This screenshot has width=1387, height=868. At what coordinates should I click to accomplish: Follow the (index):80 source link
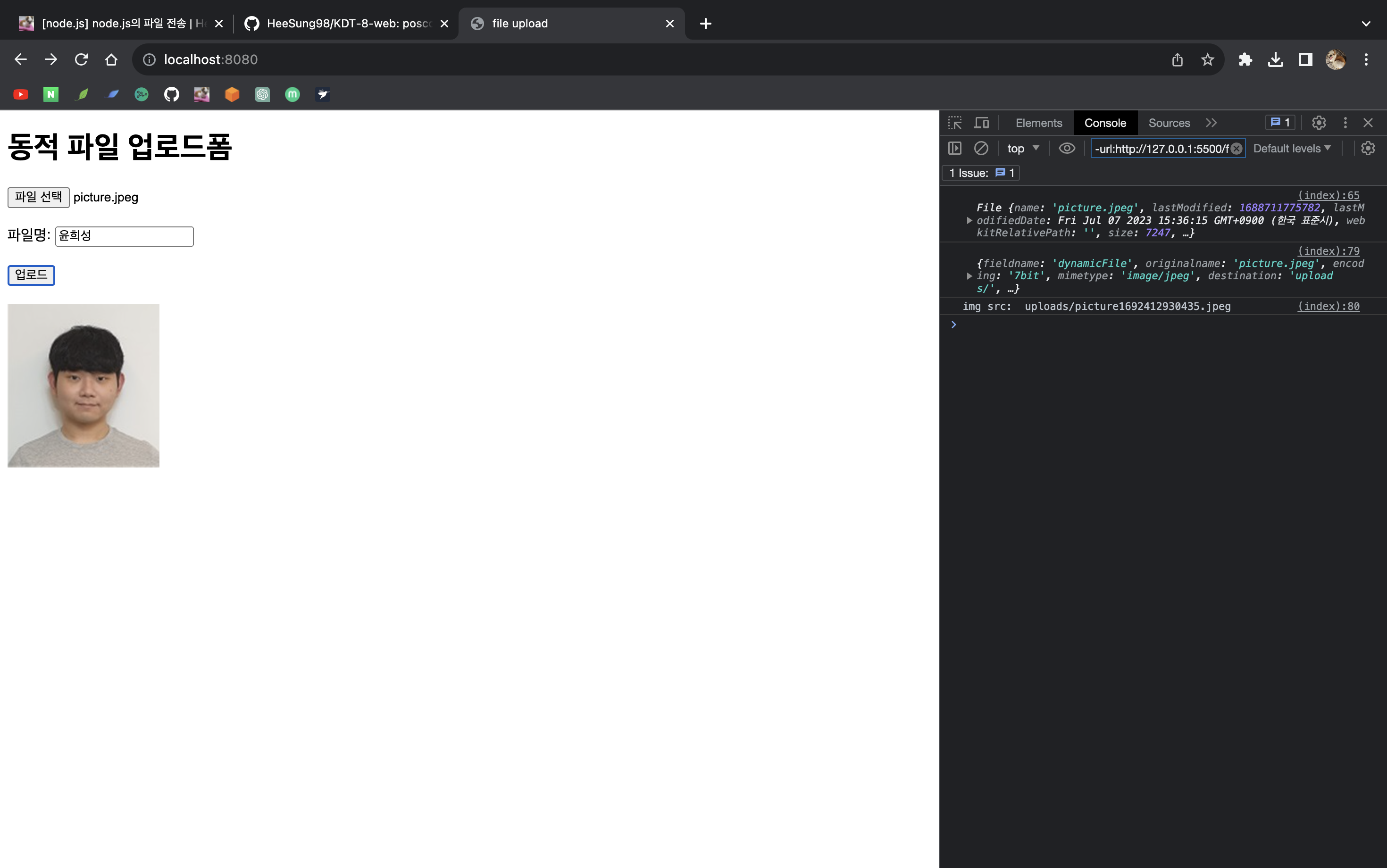(1329, 307)
